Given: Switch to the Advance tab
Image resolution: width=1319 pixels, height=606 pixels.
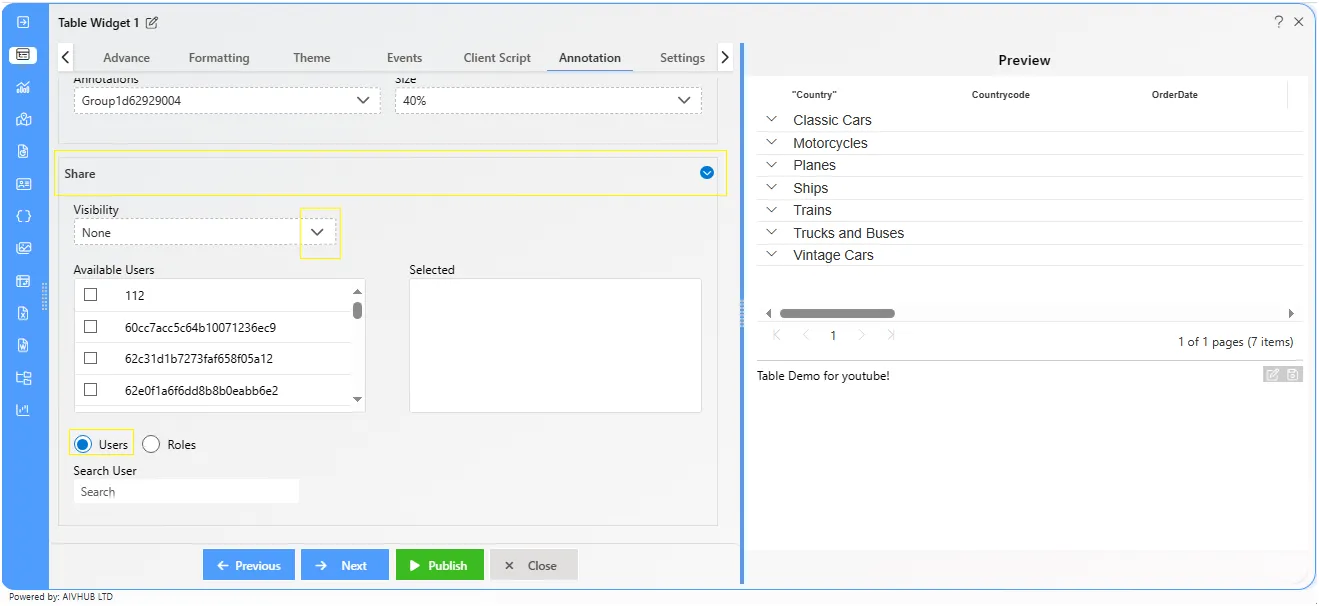Looking at the screenshot, I should [x=126, y=58].
